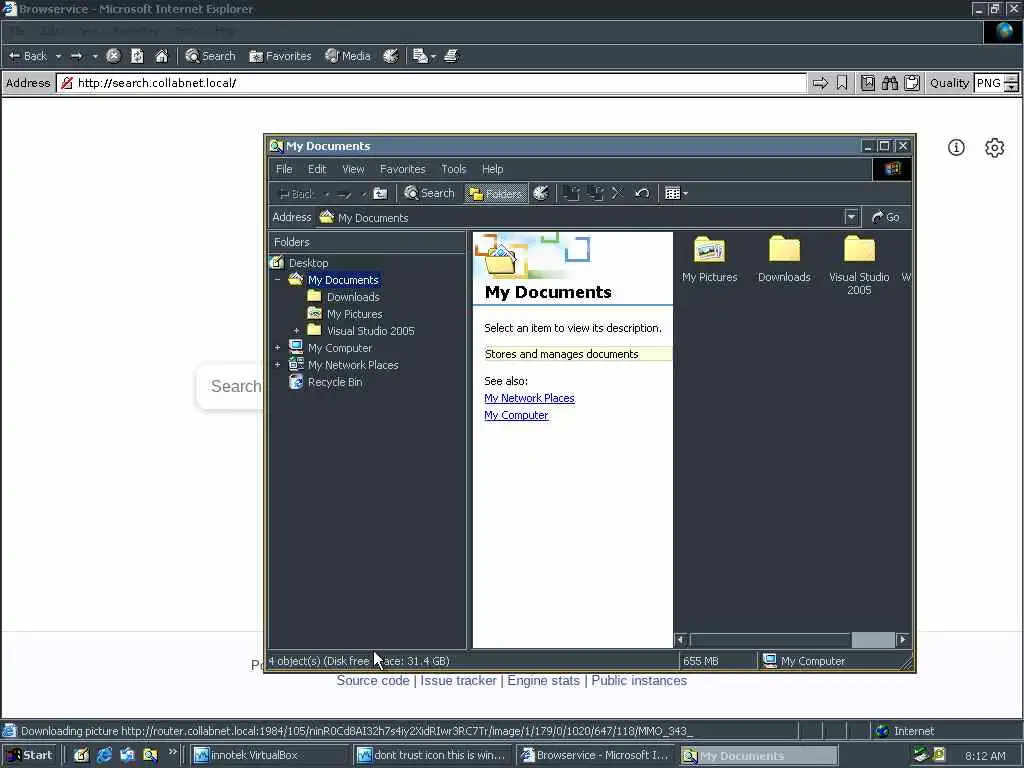
Task: Switch to 'dont trust icon' taskbar item
Action: click(431, 756)
